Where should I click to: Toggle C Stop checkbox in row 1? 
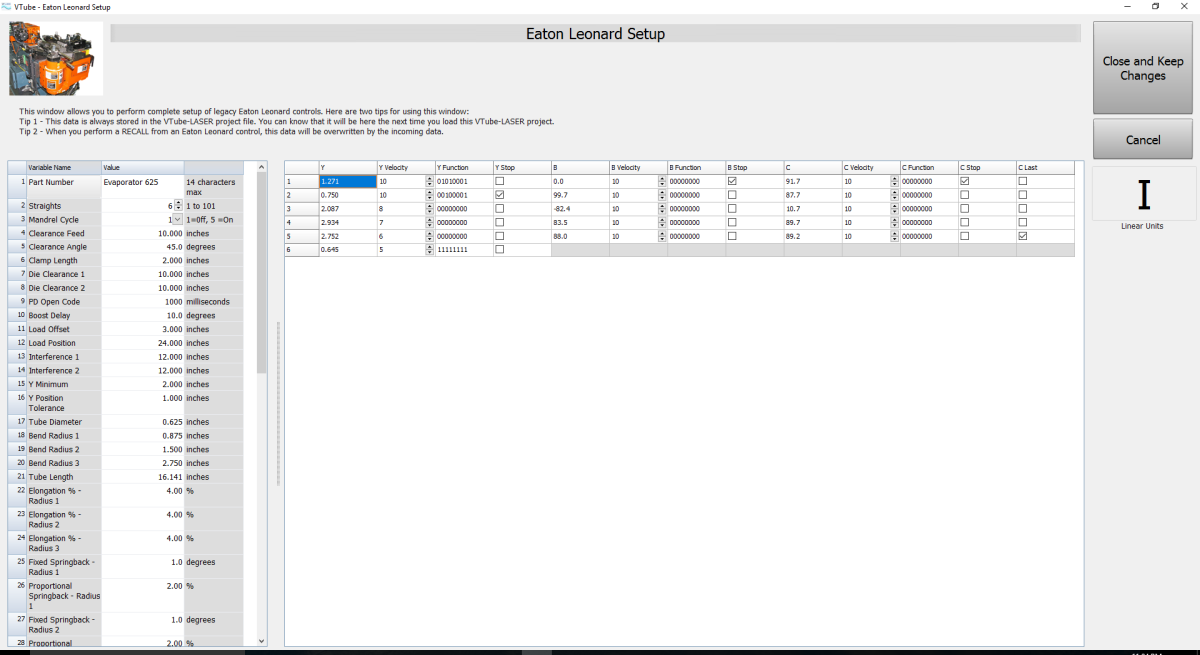coord(965,181)
